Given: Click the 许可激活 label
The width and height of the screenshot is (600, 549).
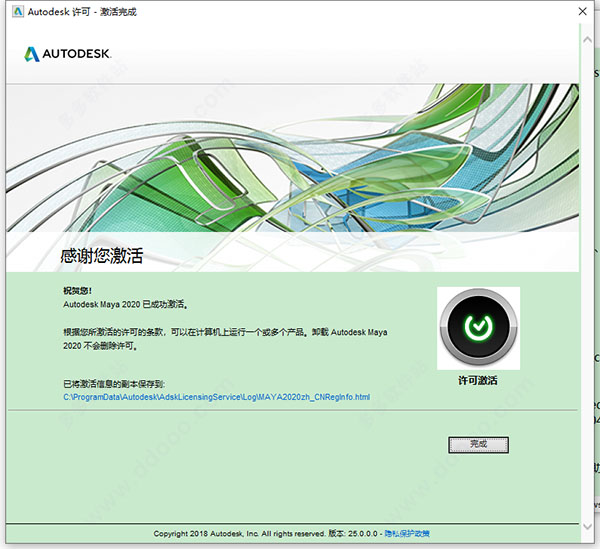Looking at the screenshot, I should pyautogui.click(x=478, y=381).
